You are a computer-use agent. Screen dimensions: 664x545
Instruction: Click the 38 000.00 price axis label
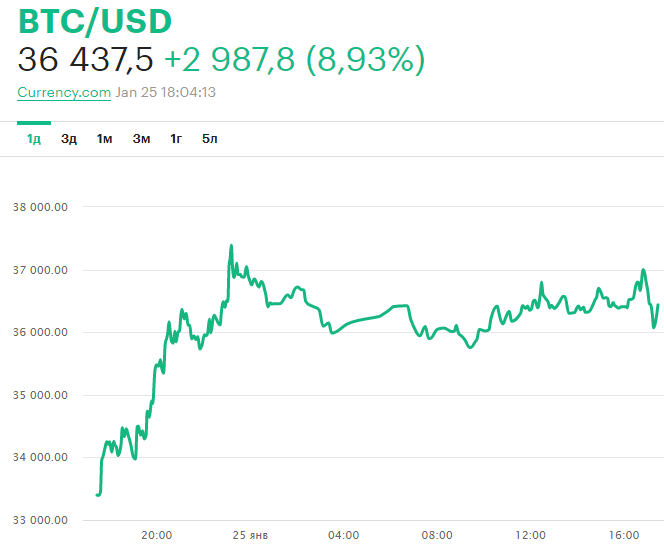click(40, 208)
